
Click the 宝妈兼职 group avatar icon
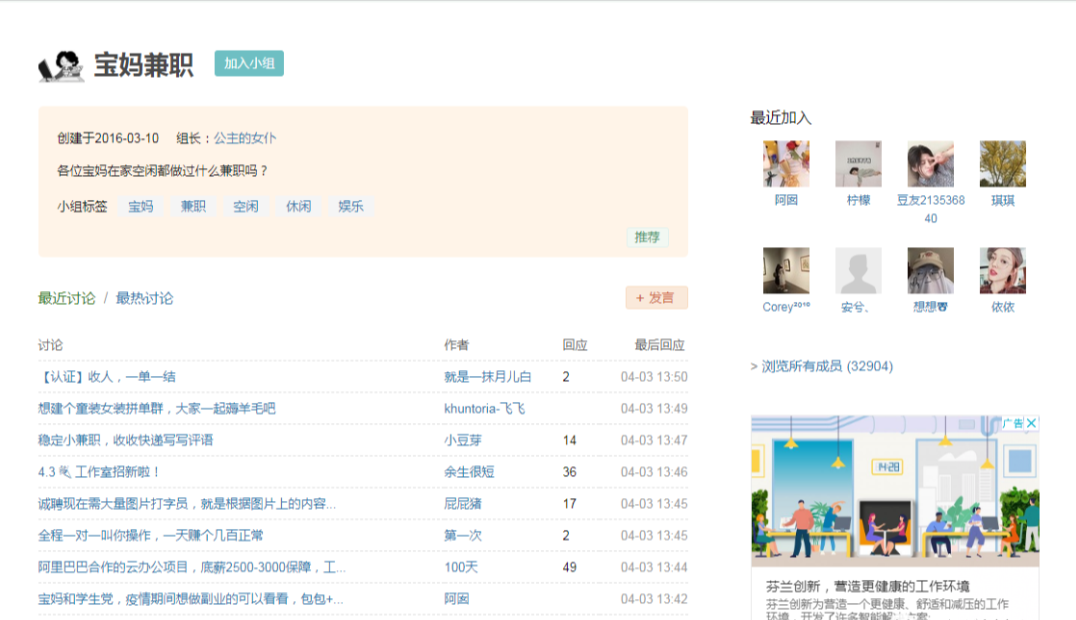click(61, 66)
